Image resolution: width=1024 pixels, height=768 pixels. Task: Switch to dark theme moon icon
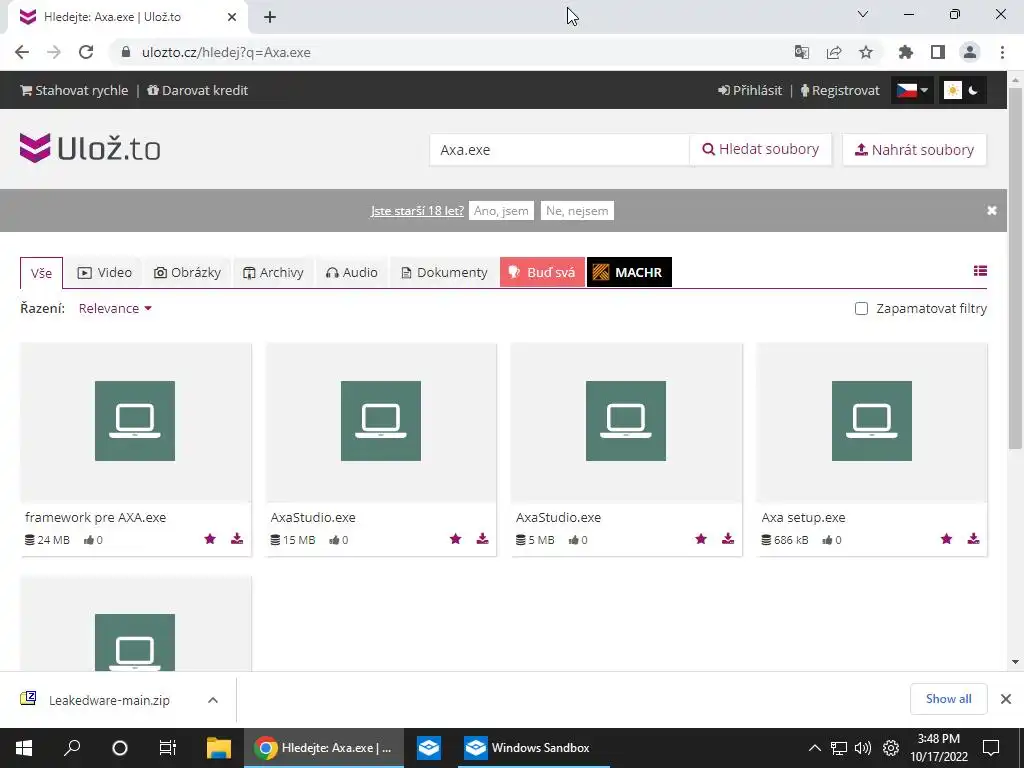click(973, 90)
